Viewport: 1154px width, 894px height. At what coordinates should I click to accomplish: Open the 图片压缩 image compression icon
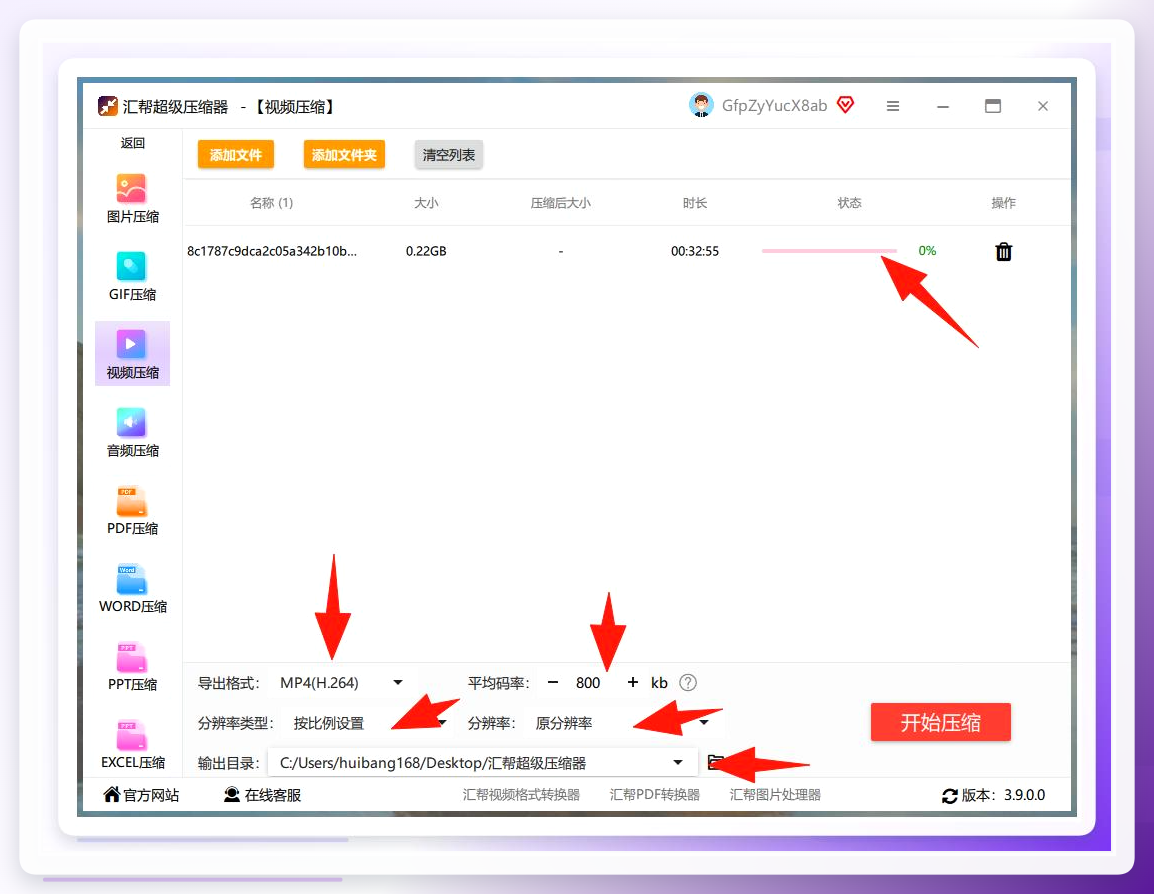[x=132, y=188]
